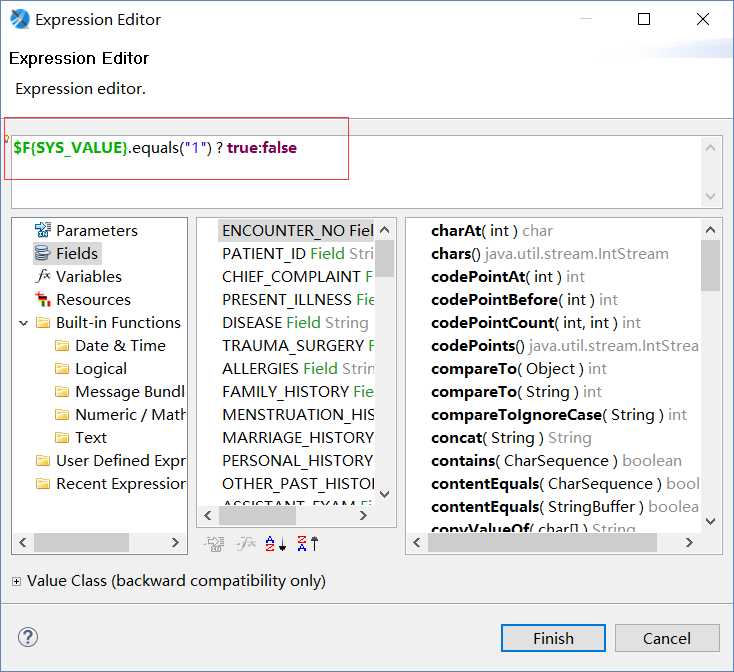Image resolution: width=734 pixels, height=672 pixels.
Task: Select CHIEF_COMPLAINT field in list
Action: point(297,276)
